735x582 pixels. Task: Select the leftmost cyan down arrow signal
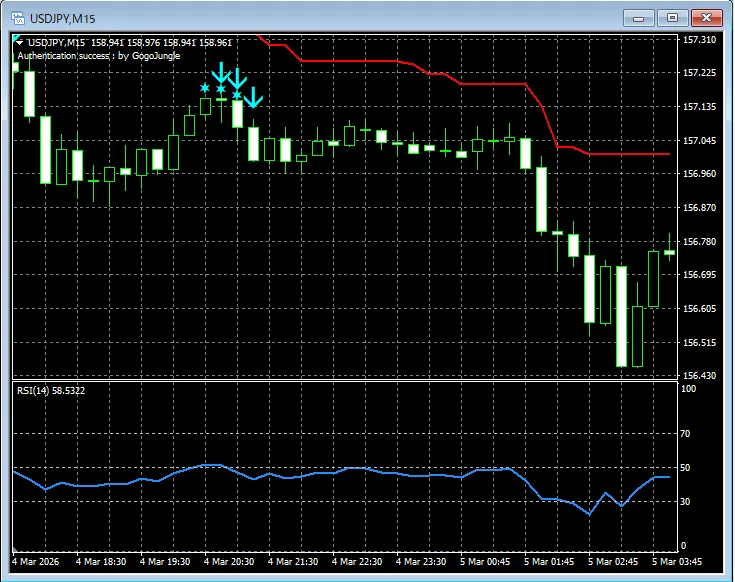221,73
